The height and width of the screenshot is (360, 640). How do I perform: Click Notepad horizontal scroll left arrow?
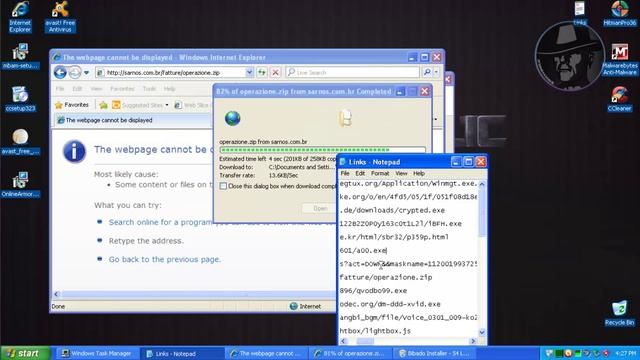[x=343, y=341]
